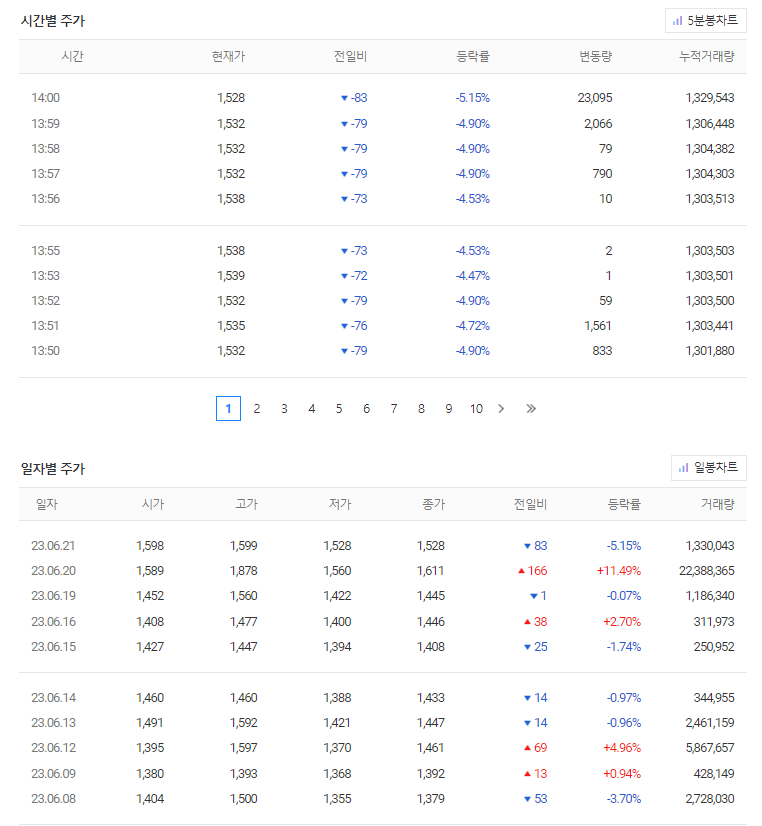Click the 시간 column header
Image resolution: width=762 pixels, height=826 pixels.
pyautogui.click(x=72, y=56)
